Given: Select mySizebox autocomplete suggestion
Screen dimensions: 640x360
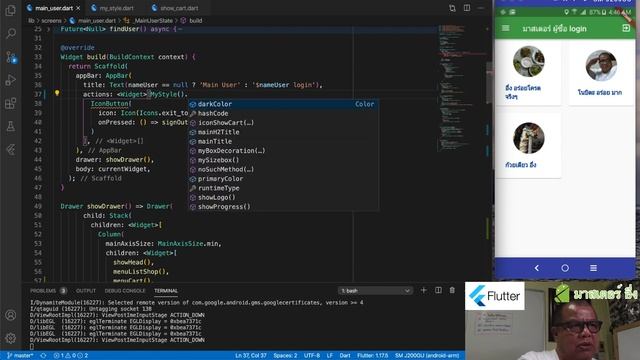Looking at the screenshot, I should point(283,160).
